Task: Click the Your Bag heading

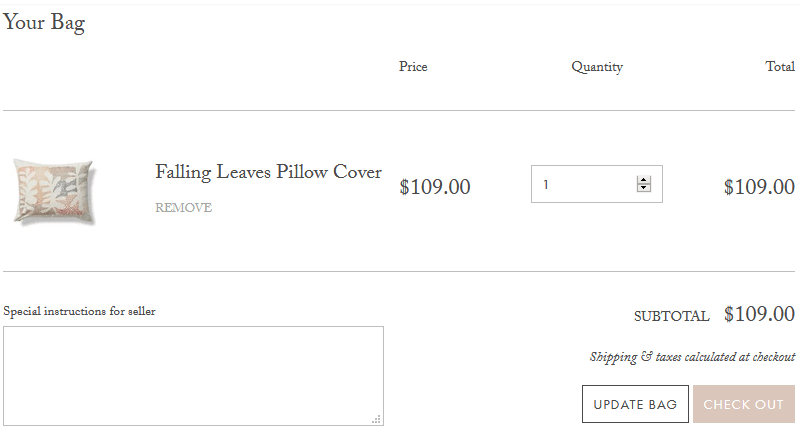Action: point(44,23)
